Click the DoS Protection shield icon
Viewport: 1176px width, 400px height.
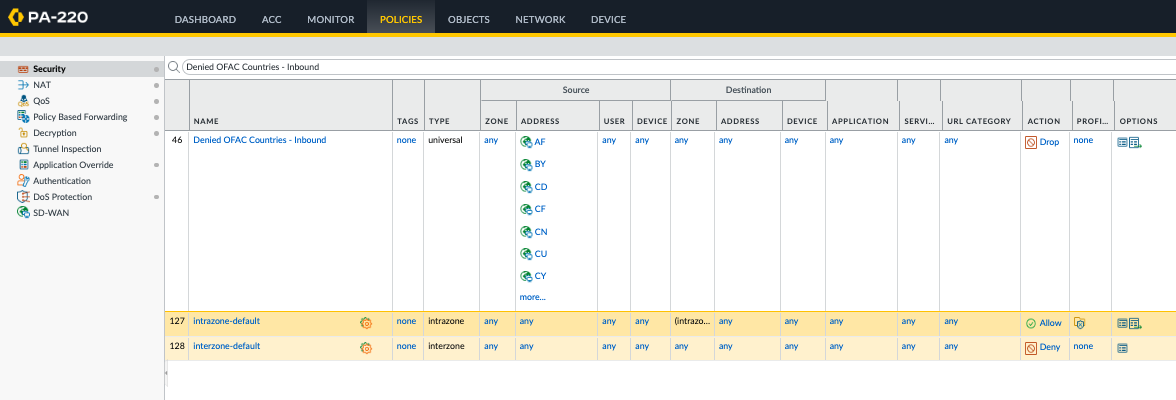tap(23, 197)
